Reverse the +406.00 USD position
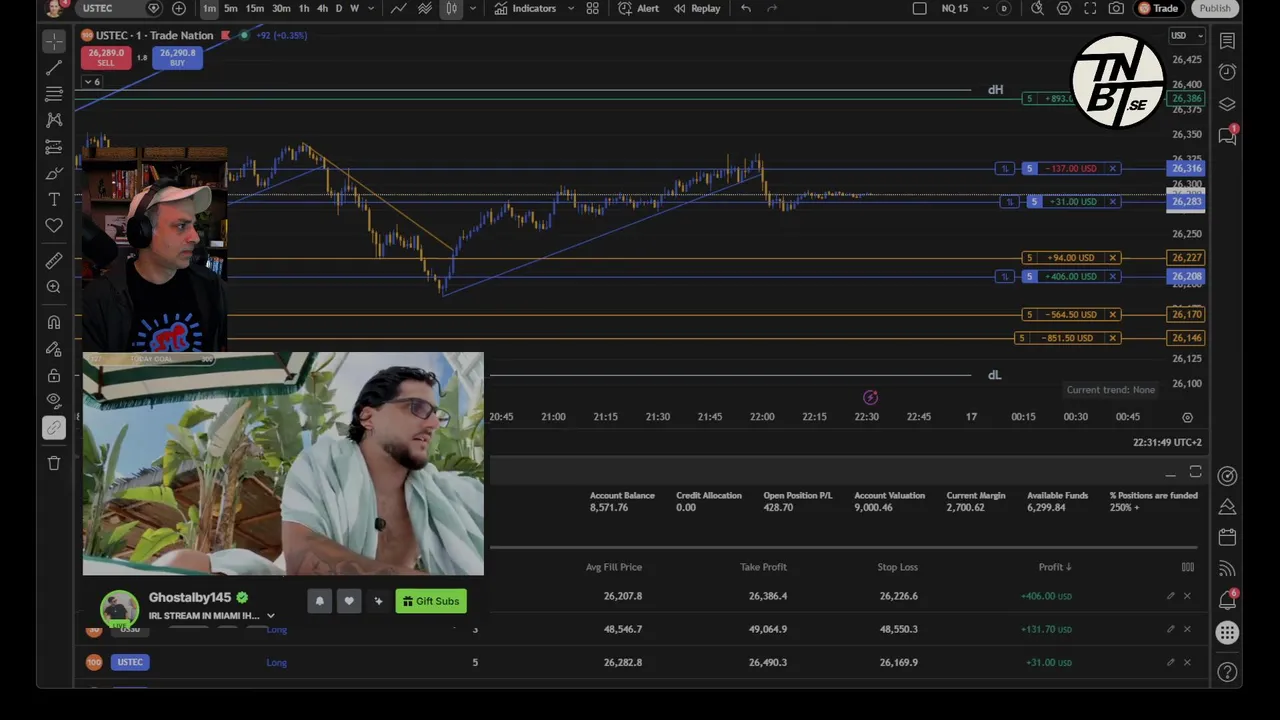 [x=1005, y=277]
